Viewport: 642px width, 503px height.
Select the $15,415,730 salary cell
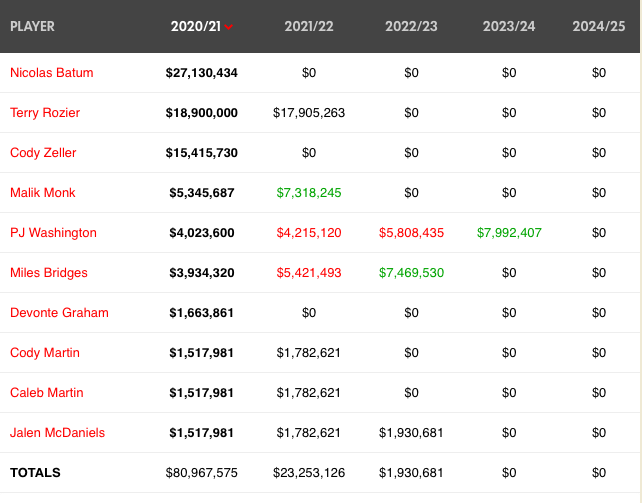pos(201,153)
